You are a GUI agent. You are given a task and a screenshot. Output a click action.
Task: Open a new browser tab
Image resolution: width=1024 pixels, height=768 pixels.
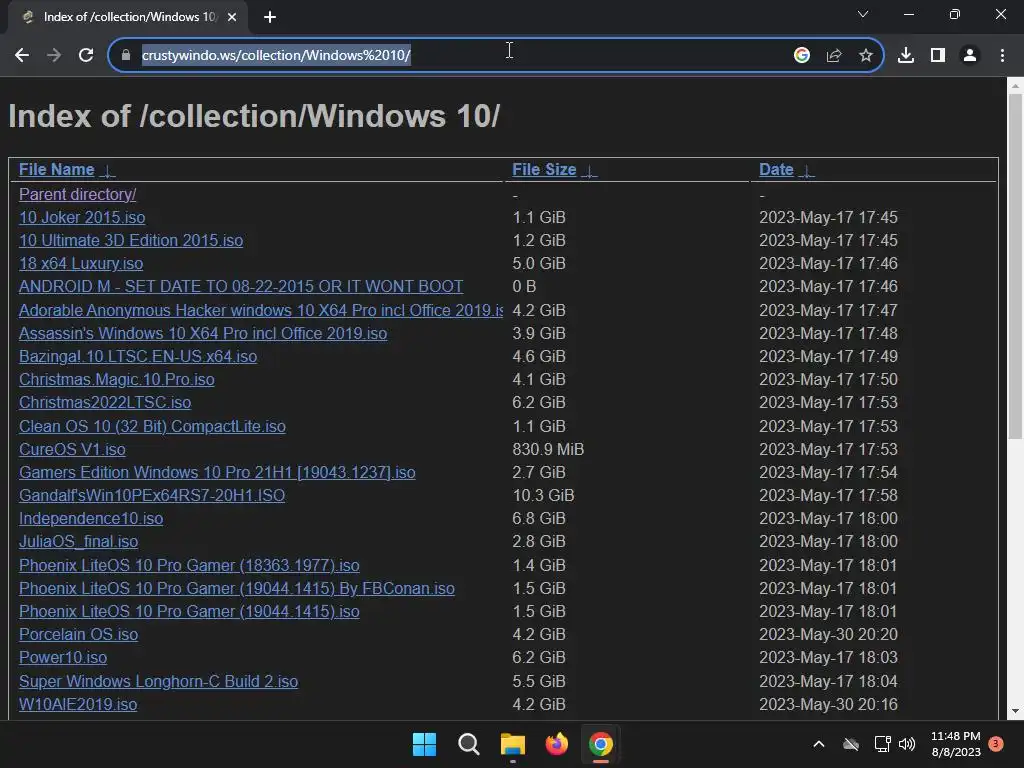[x=270, y=17]
